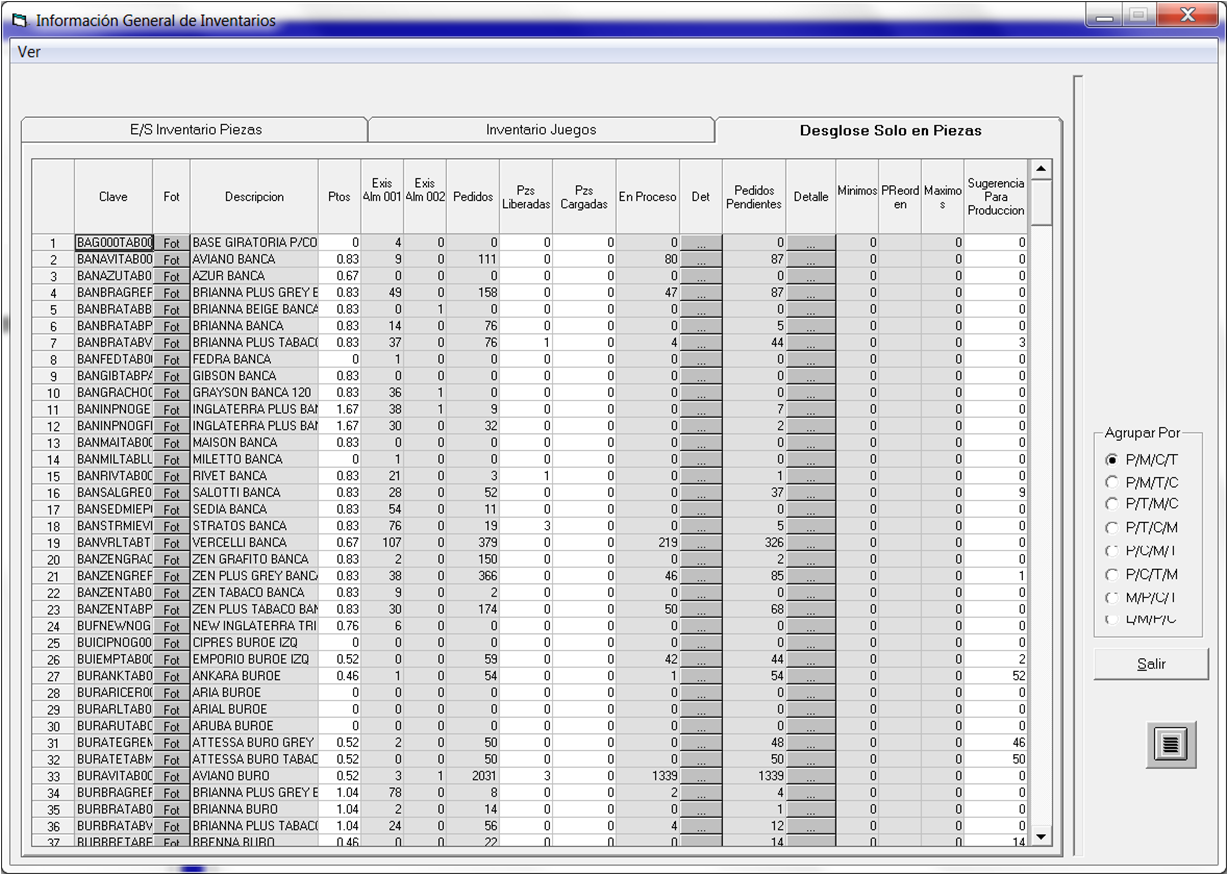Screen dimensions: 1228x875
Task: Open Detalle for SALOTTI BANCA row
Action: point(811,492)
